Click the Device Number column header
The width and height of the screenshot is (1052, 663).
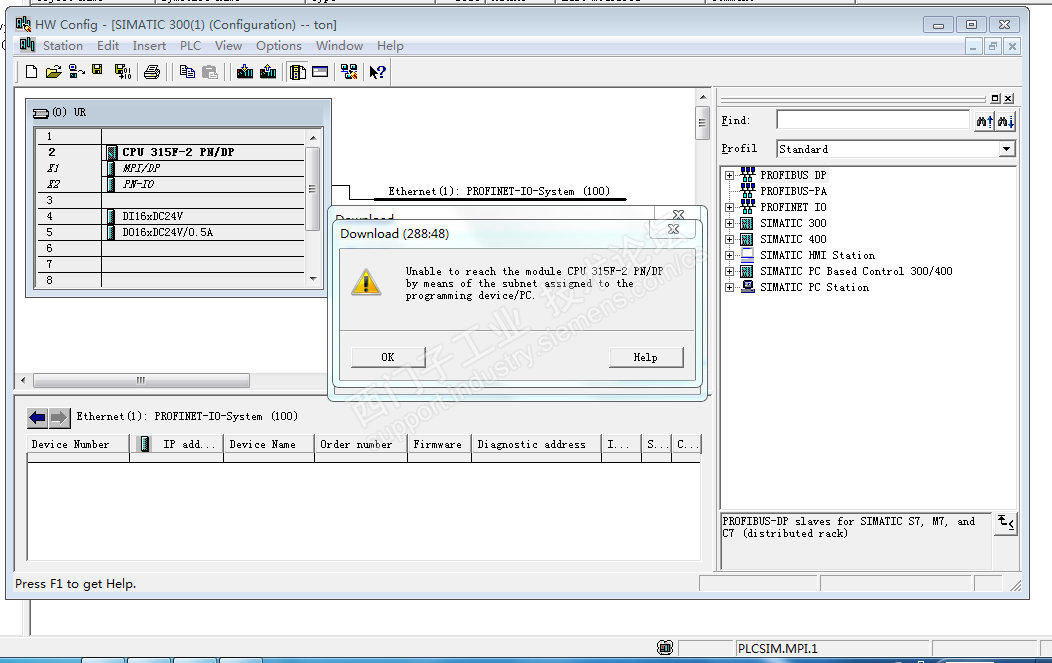pos(78,444)
